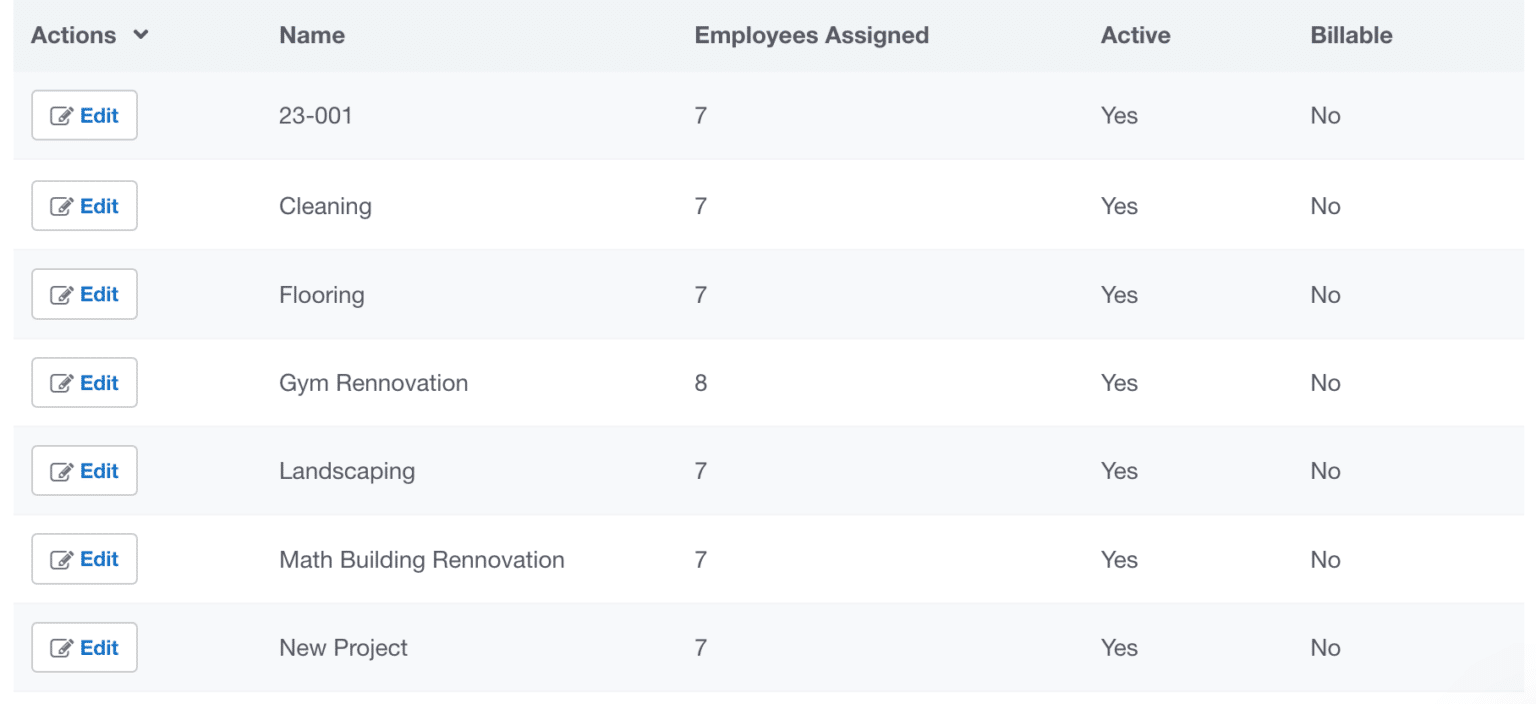Viewport: 1536px width, 704px height.
Task: Click the Billable column header
Action: tap(1351, 34)
